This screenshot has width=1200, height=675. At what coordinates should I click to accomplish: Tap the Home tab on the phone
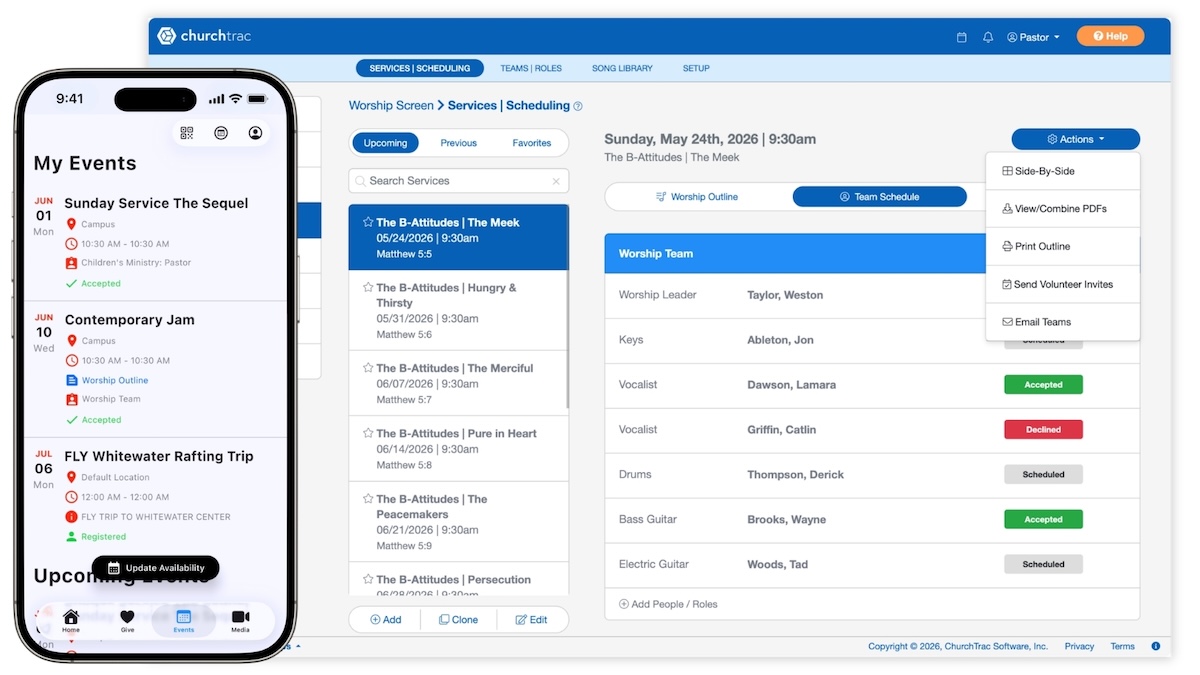[71, 621]
